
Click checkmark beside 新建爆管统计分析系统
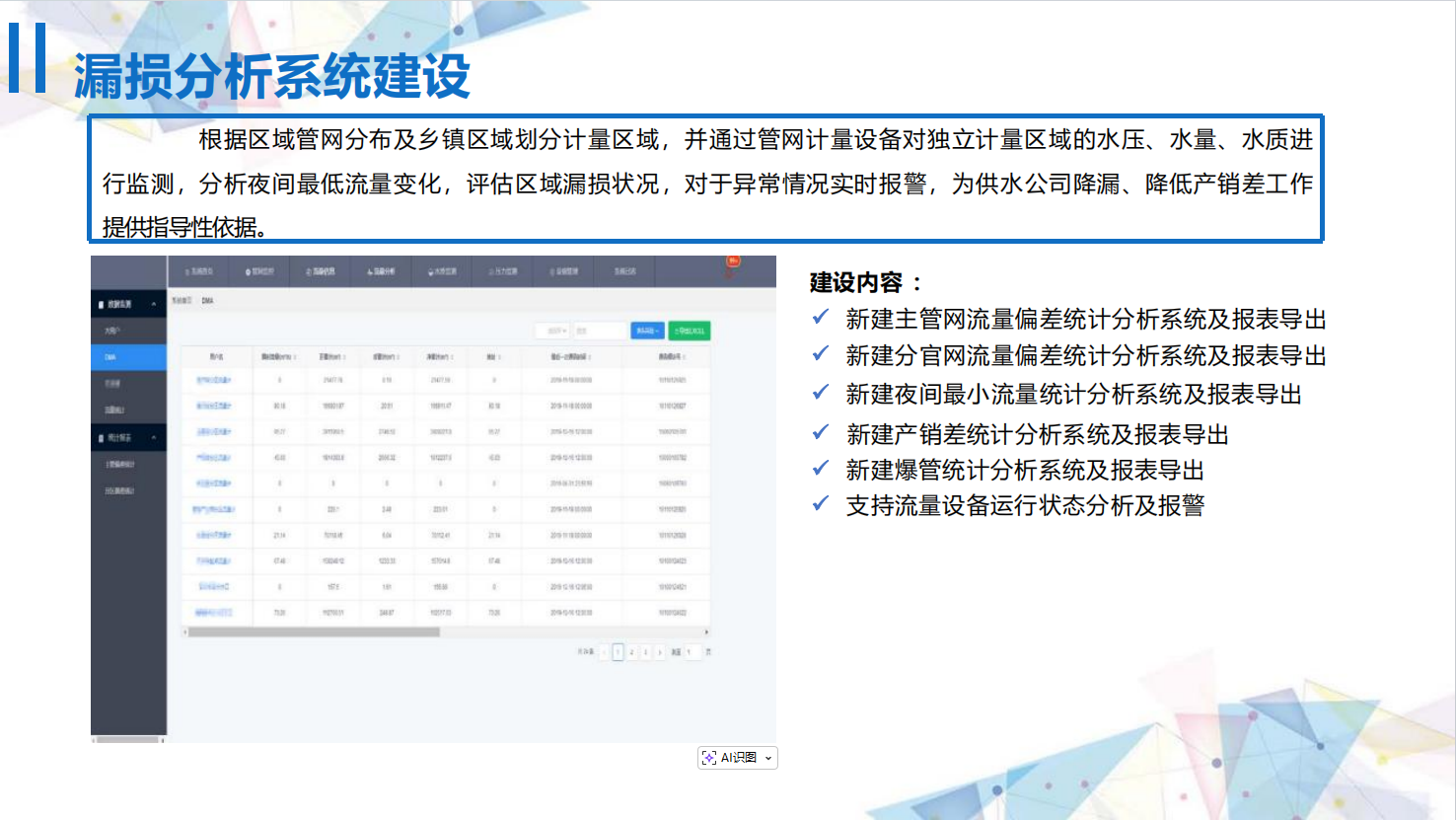pyautogui.click(x=820, y=469)
